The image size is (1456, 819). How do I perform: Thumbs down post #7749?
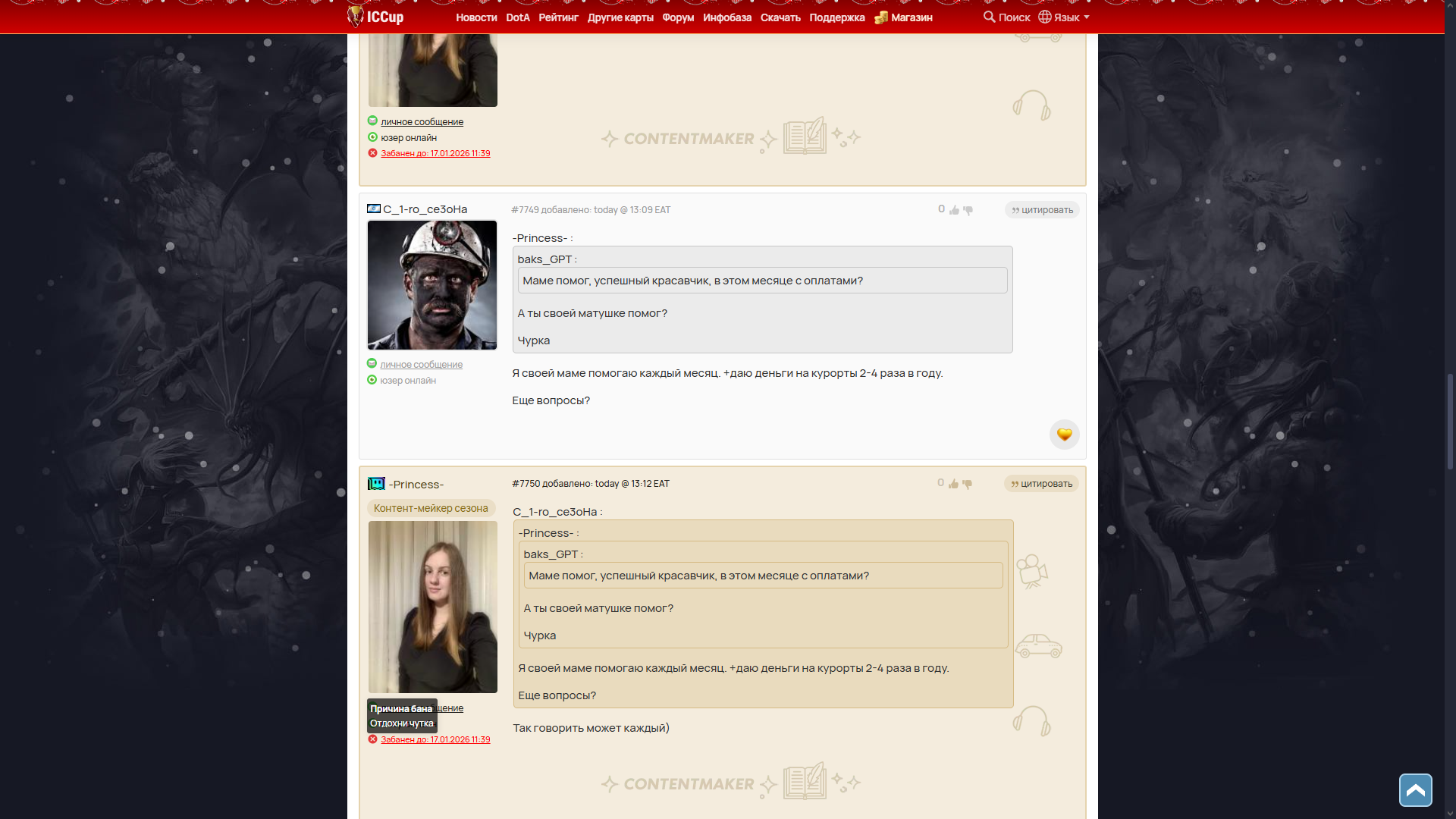pos(968,210)
